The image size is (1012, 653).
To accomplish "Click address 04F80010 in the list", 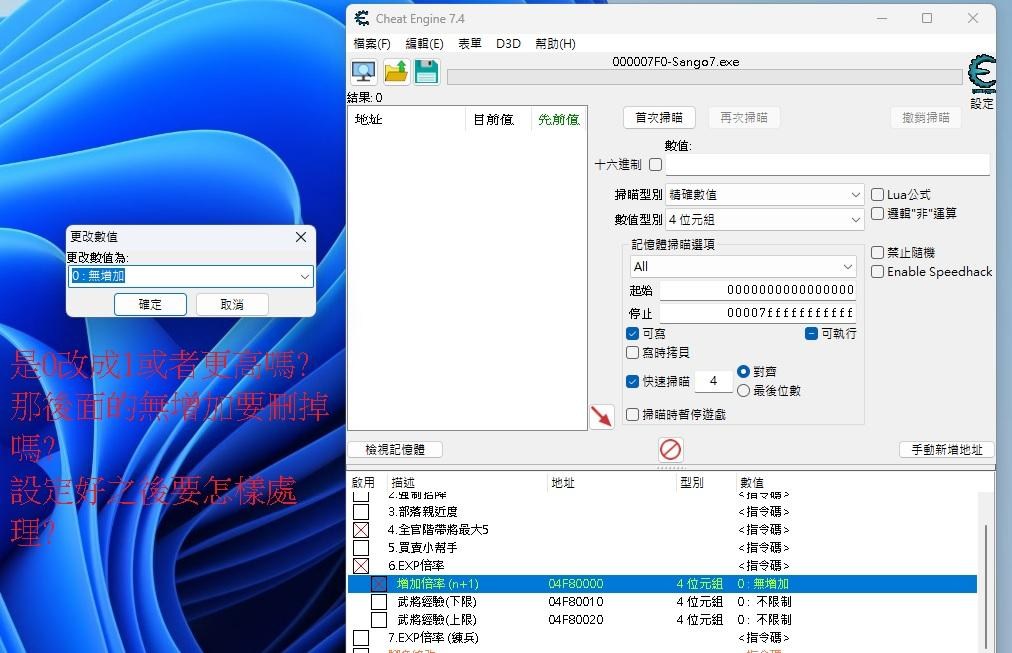I will point(576,602).
